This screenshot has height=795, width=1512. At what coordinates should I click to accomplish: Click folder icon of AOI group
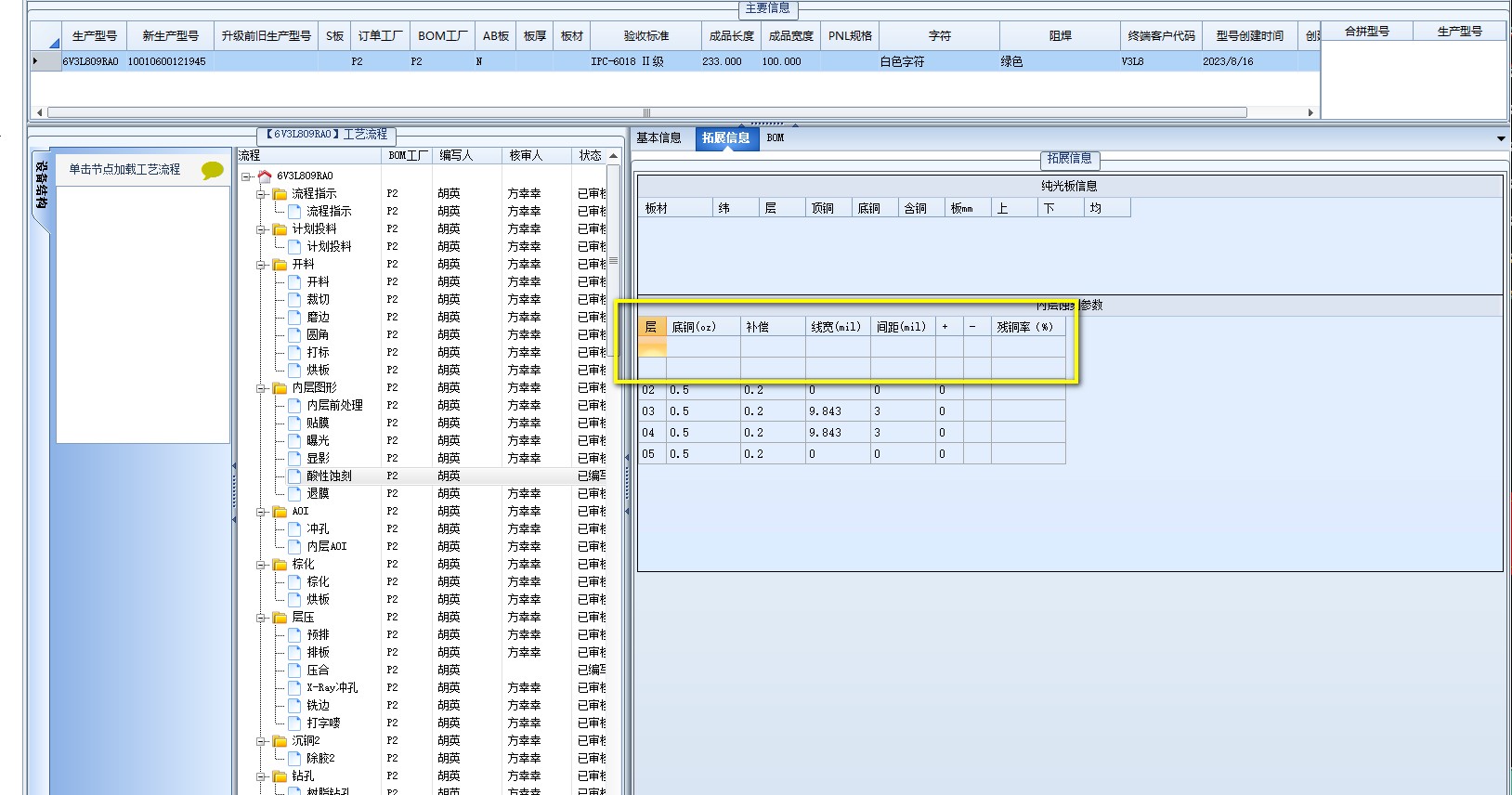tap(280, 511)
